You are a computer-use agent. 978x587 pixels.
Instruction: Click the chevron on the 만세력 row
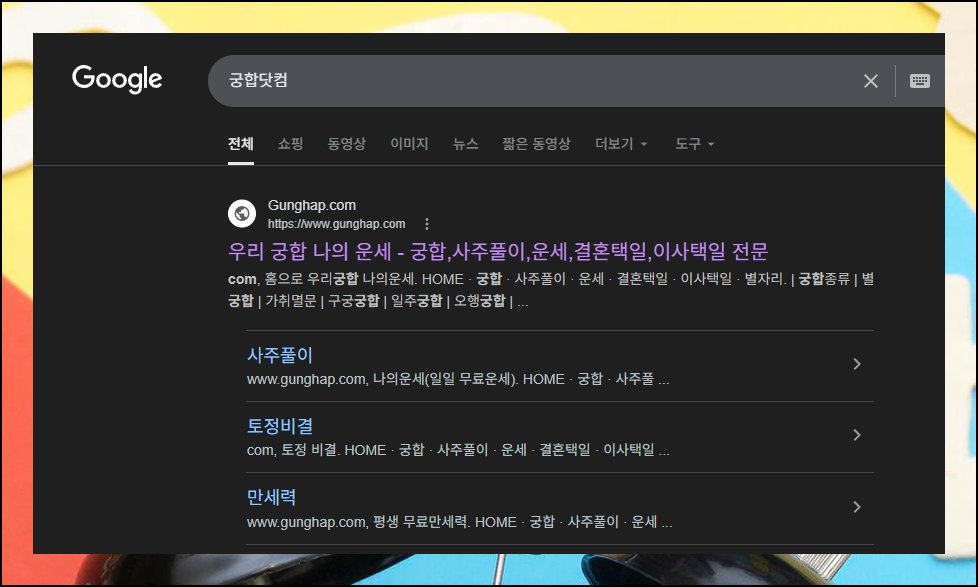click(x=857, y=507)
